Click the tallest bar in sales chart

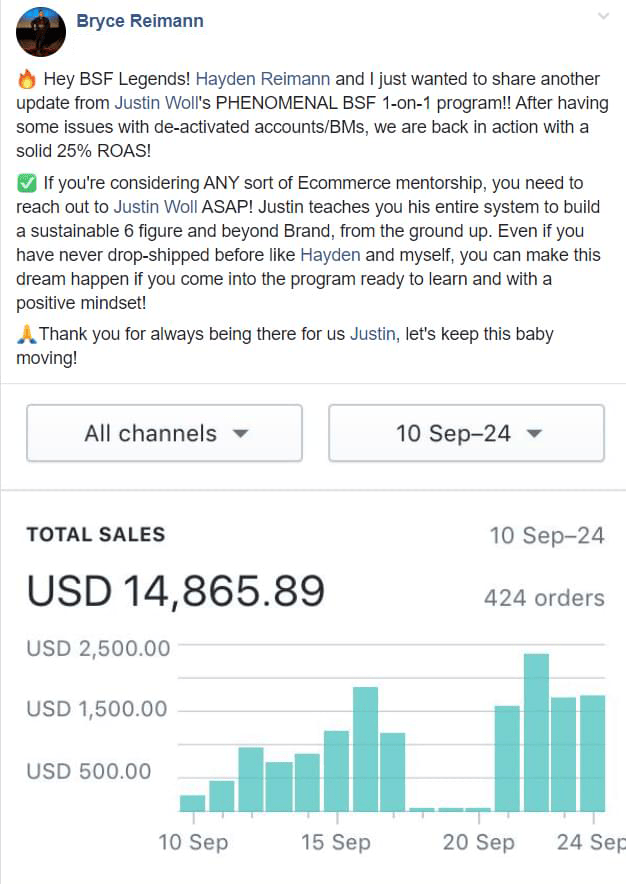tap(536, 732)
